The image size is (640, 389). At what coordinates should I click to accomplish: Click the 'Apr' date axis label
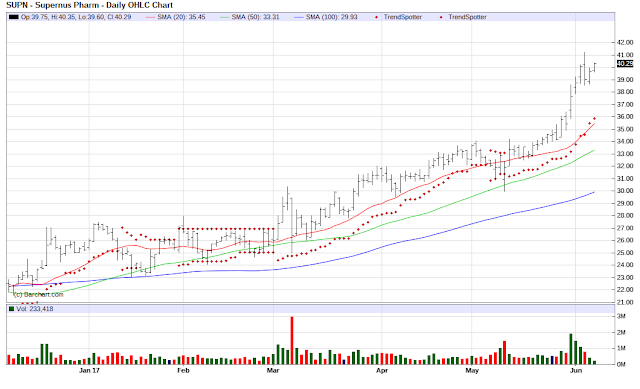[382, 371]
